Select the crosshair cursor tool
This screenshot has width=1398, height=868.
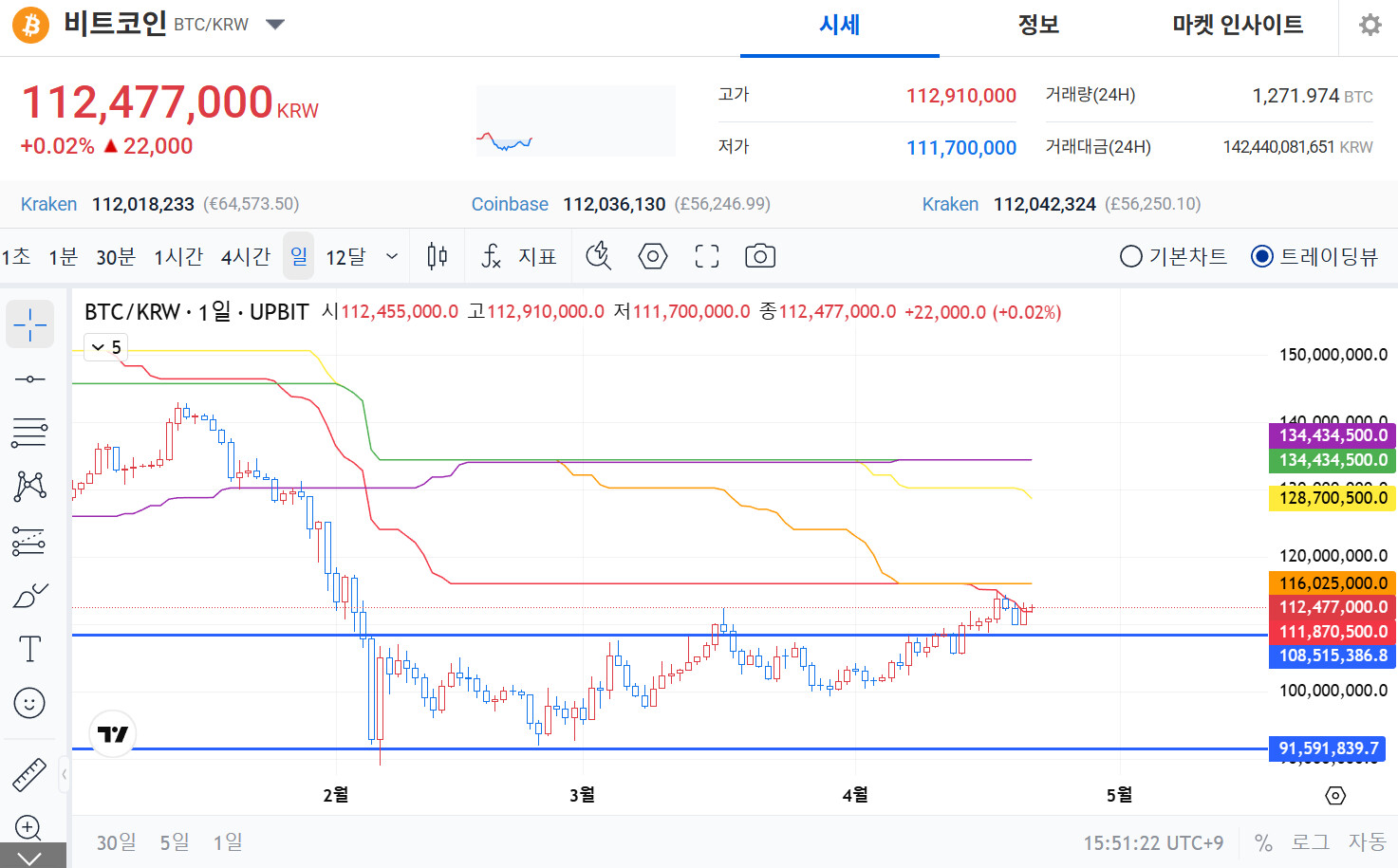30,324
